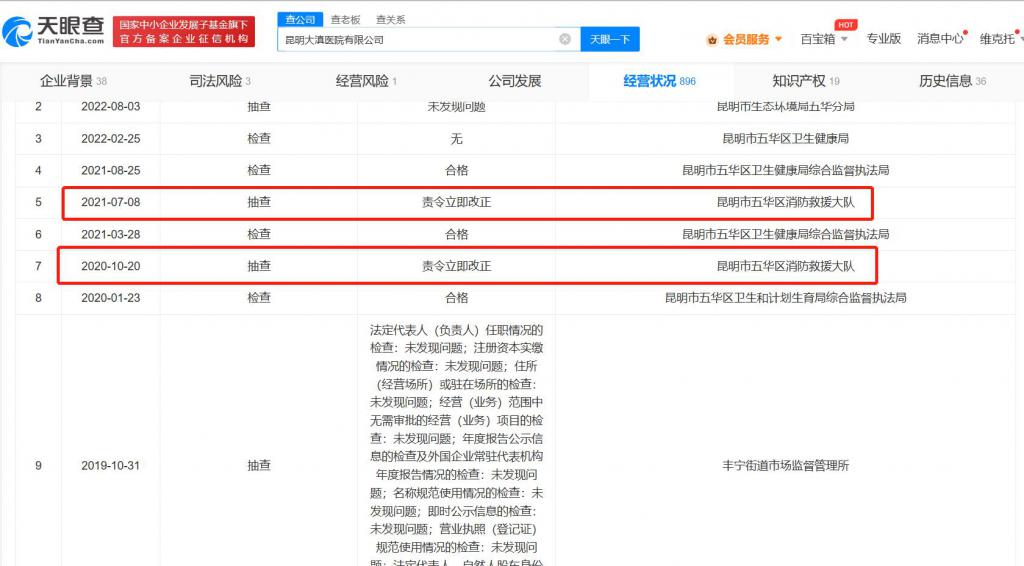Image resolution: width=1024 pixels, height=566 pixels.
Task: Click the date 2021-03-28
Action: coord(110,234)
